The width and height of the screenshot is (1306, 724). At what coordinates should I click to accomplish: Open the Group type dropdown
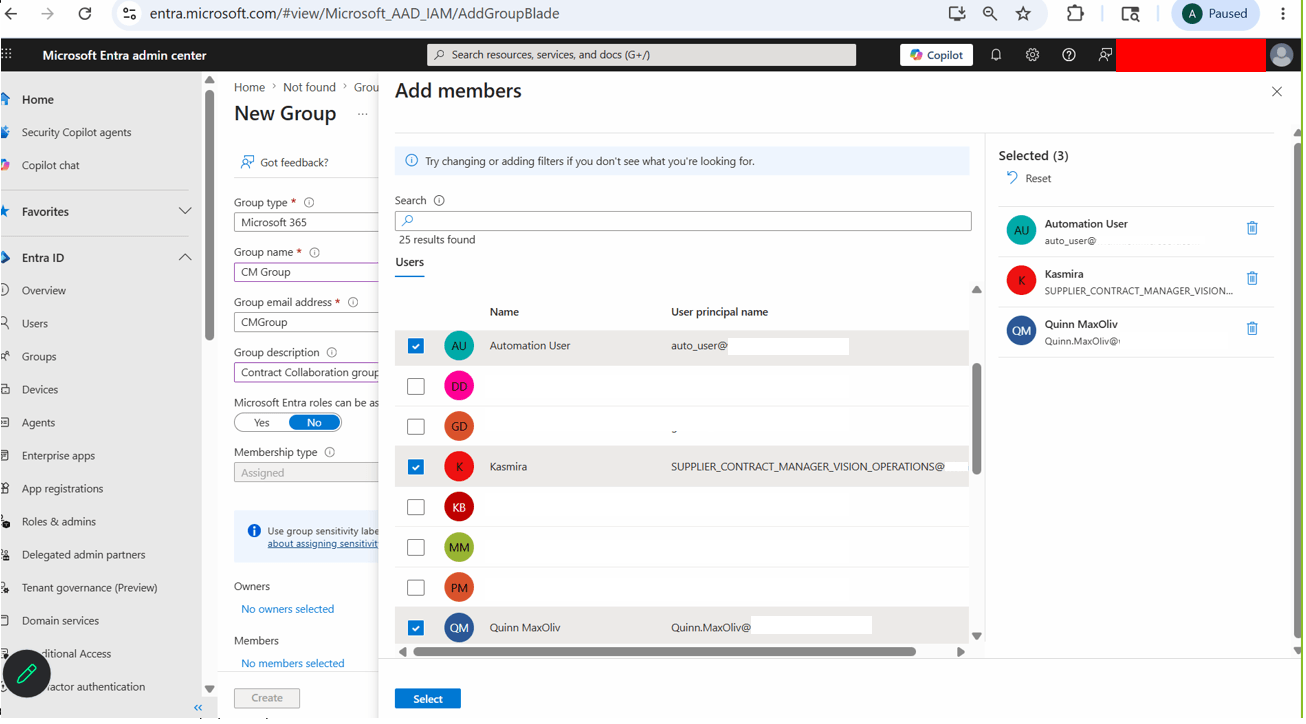tap(306, 222)
